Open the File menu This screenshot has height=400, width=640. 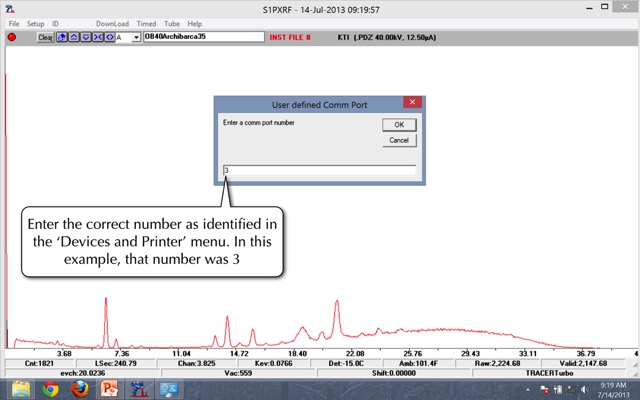pos(14,23)
